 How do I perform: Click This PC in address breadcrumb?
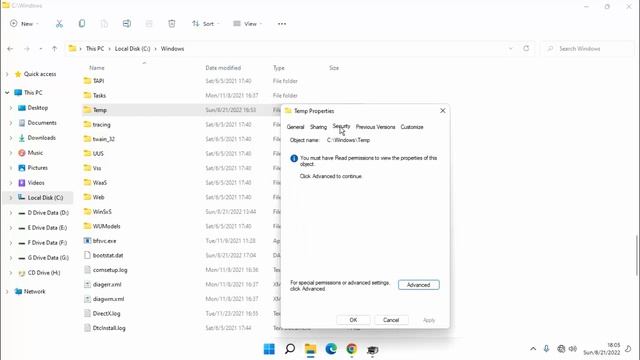[95, 49]
